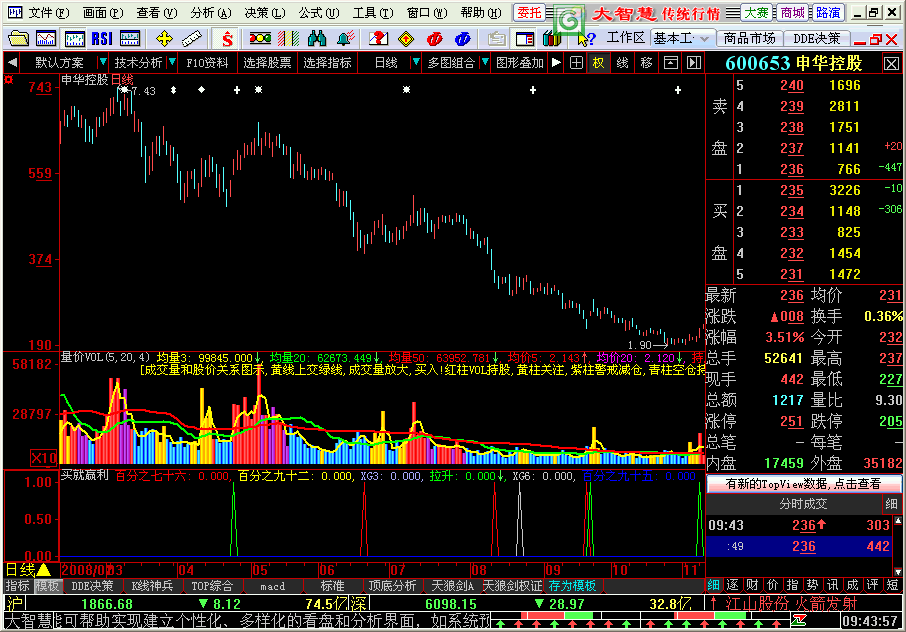The image size is (906, 632).
Task: Expand the 日线 period dropdown arrow
Action: pos(415,62)
